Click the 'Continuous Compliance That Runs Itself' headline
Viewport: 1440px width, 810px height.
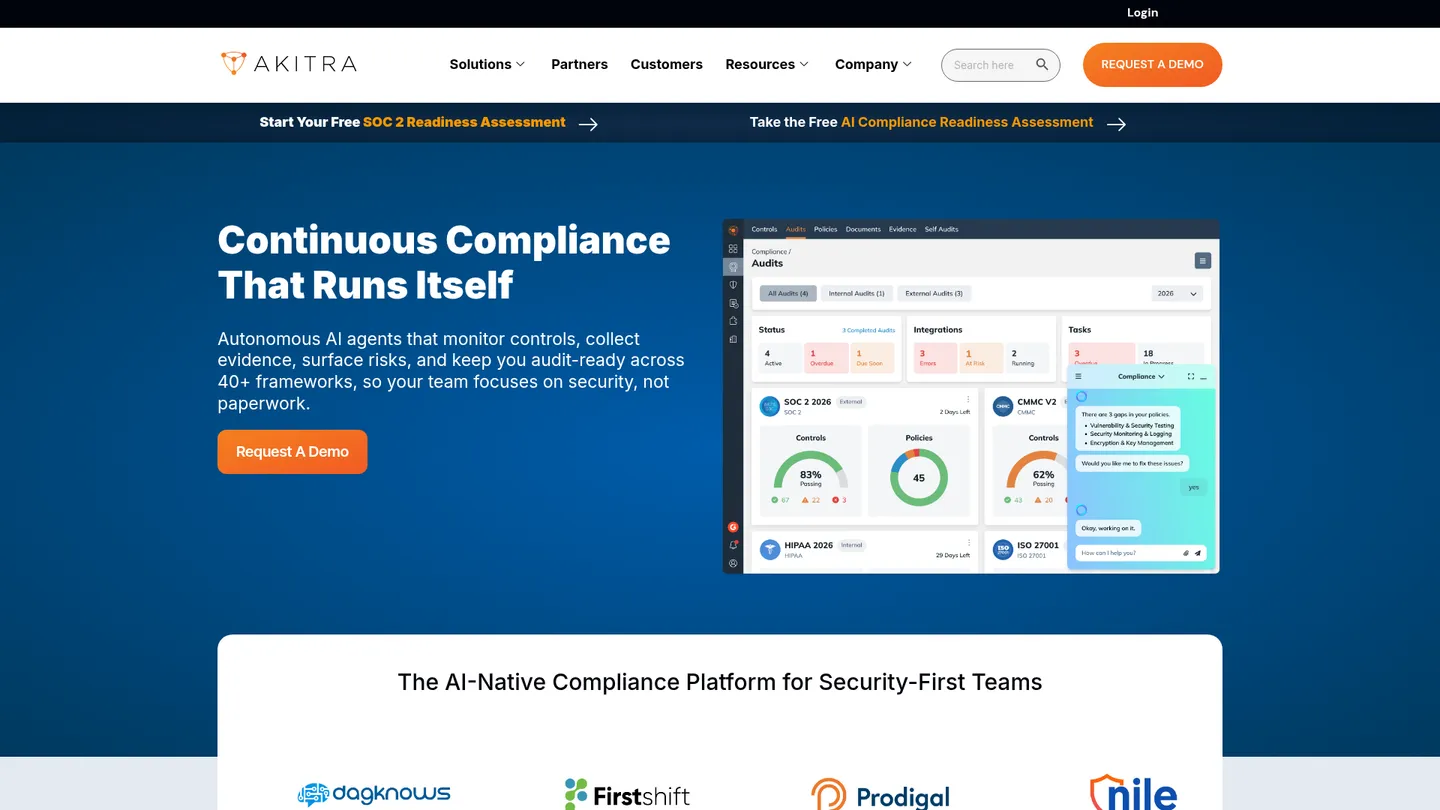(x=444, y=262)
